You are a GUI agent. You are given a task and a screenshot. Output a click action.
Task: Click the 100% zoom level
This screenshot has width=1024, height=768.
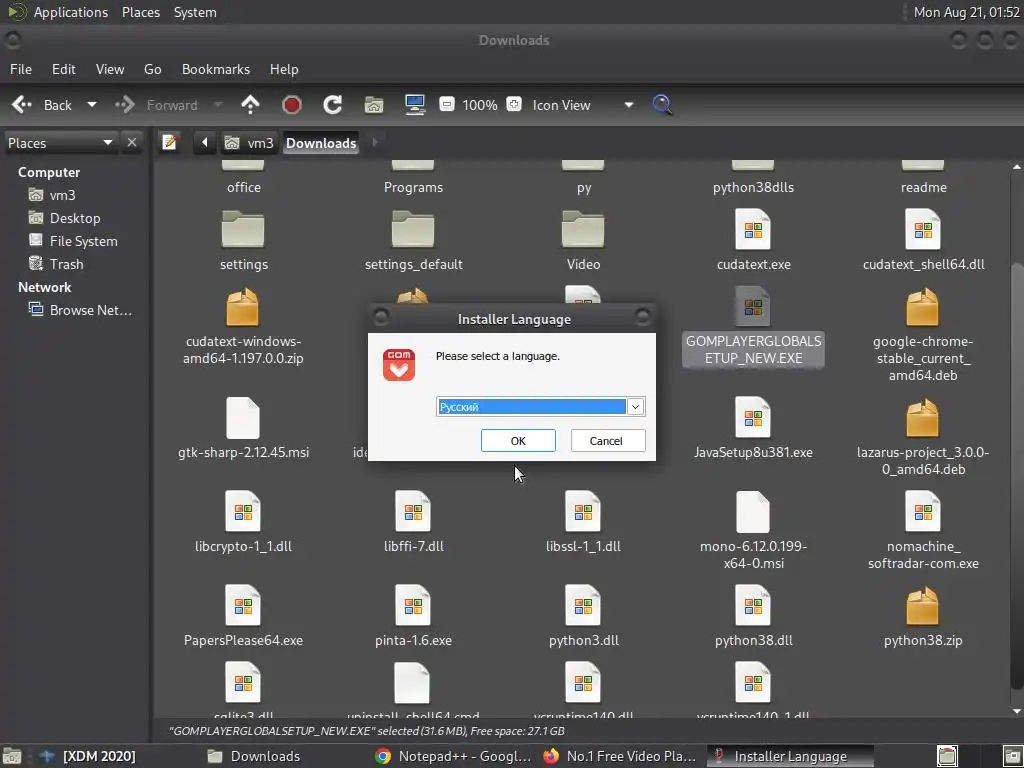[x=480, y=105]
